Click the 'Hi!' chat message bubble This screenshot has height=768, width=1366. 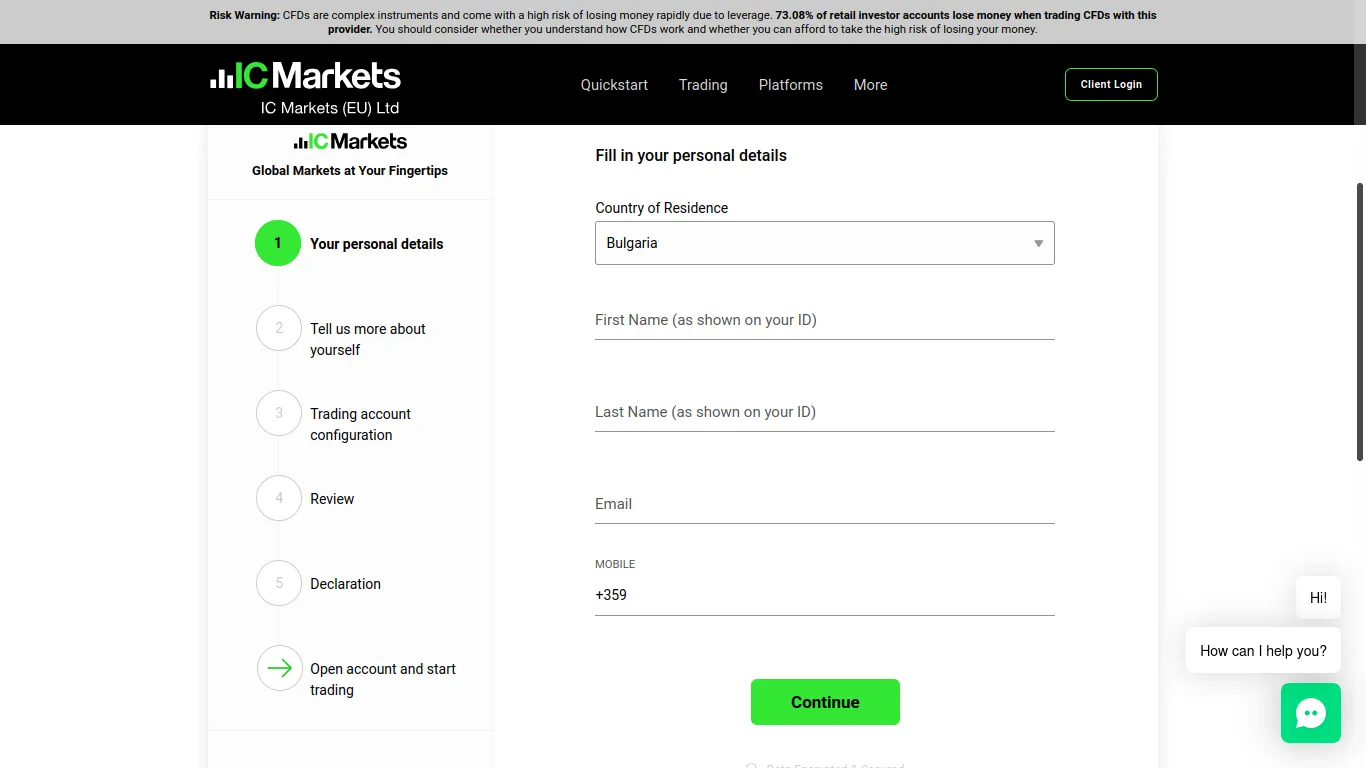click(1318, 597)
